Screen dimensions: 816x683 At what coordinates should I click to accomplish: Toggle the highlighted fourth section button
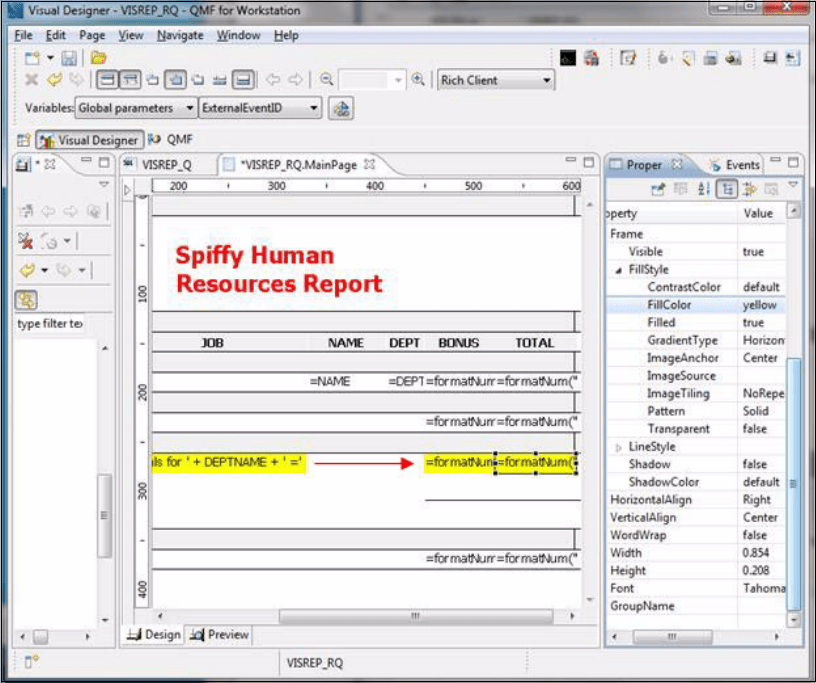tap(175, 80)
